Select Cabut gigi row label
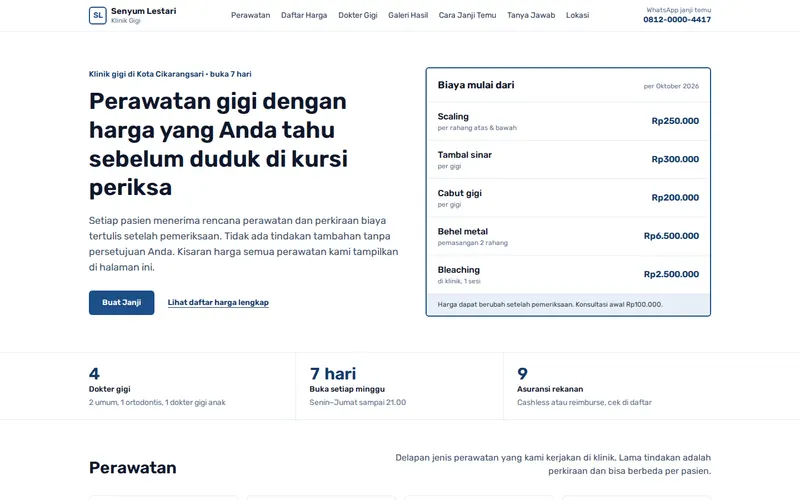The image size is (800, 500). click(460, 193)
